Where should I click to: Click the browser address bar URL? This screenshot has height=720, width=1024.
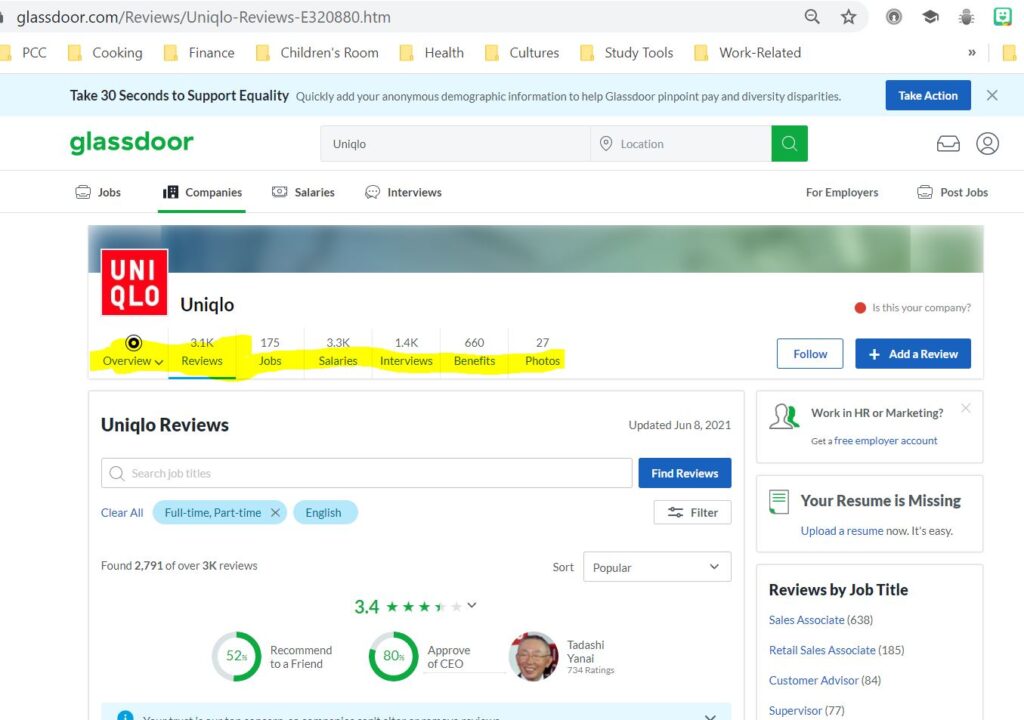pos(204,17)
